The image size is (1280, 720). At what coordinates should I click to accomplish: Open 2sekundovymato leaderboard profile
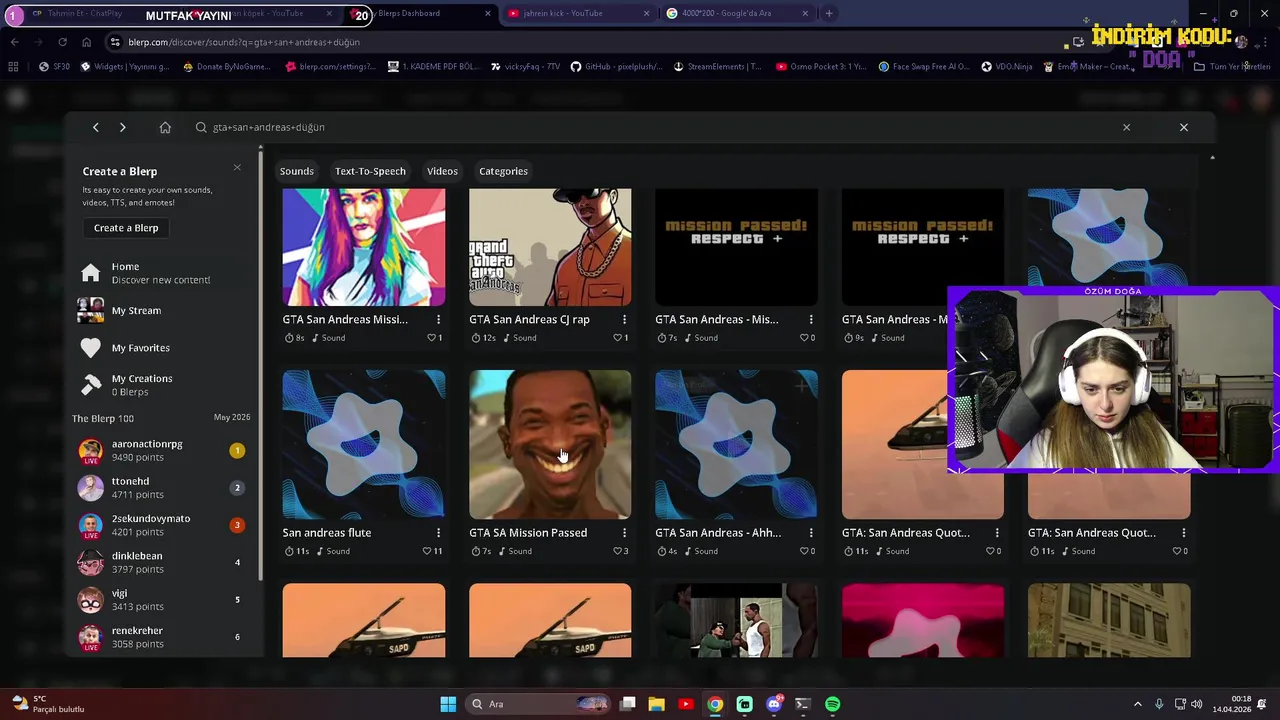pos(163,525)
